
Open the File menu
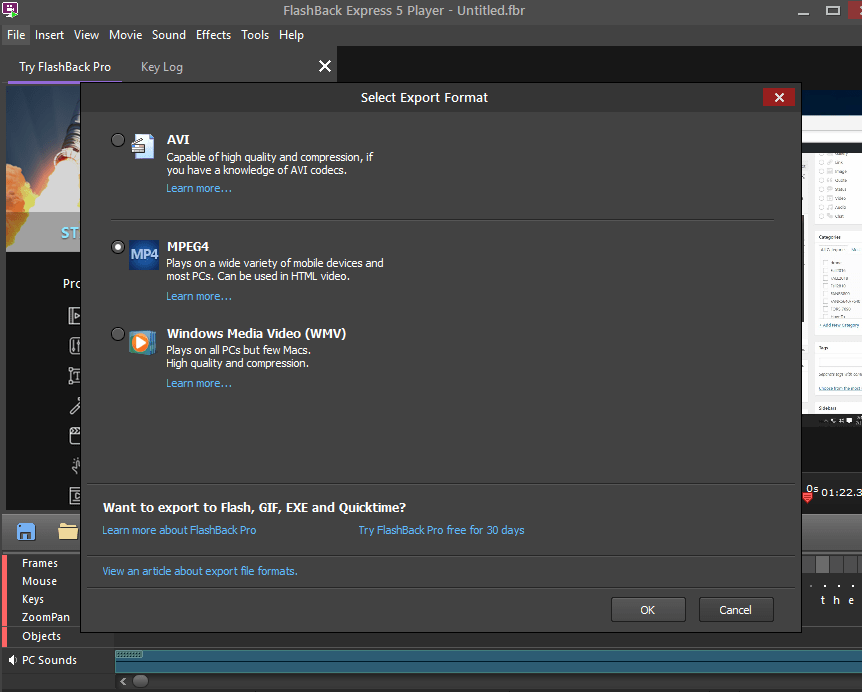click(16, 35)
